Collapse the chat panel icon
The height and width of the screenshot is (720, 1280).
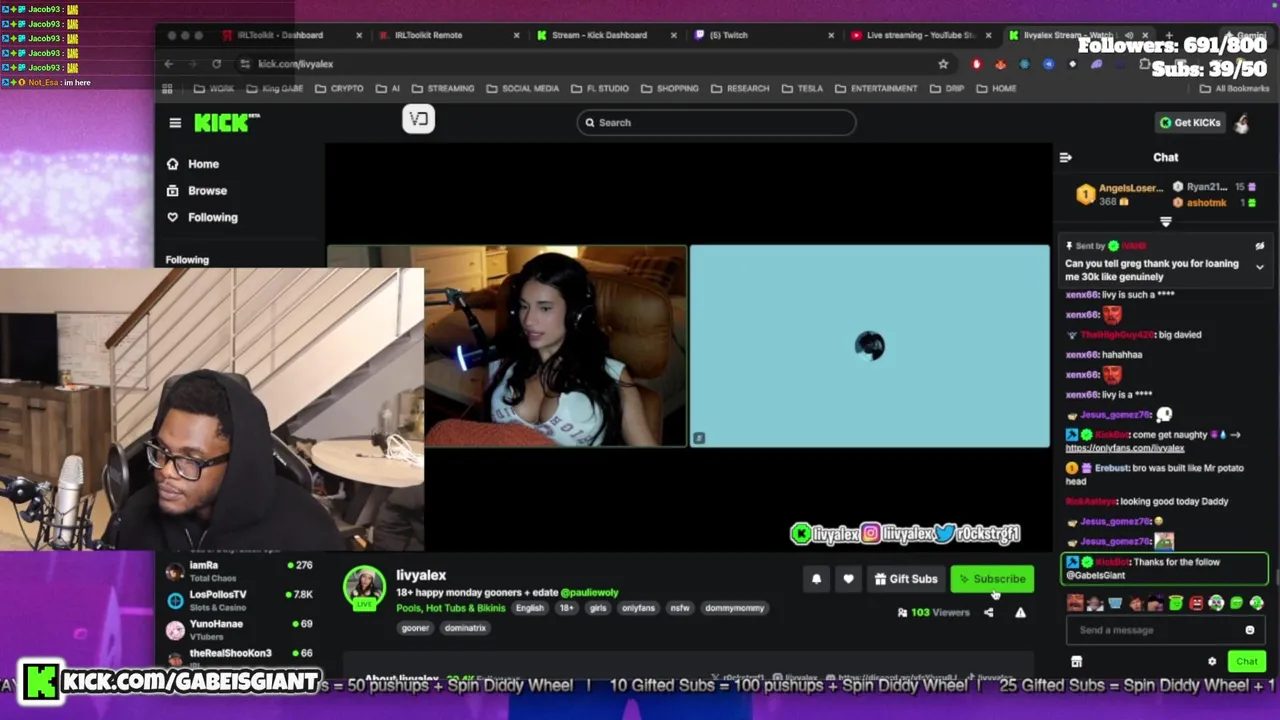[x=1066, y=157]
